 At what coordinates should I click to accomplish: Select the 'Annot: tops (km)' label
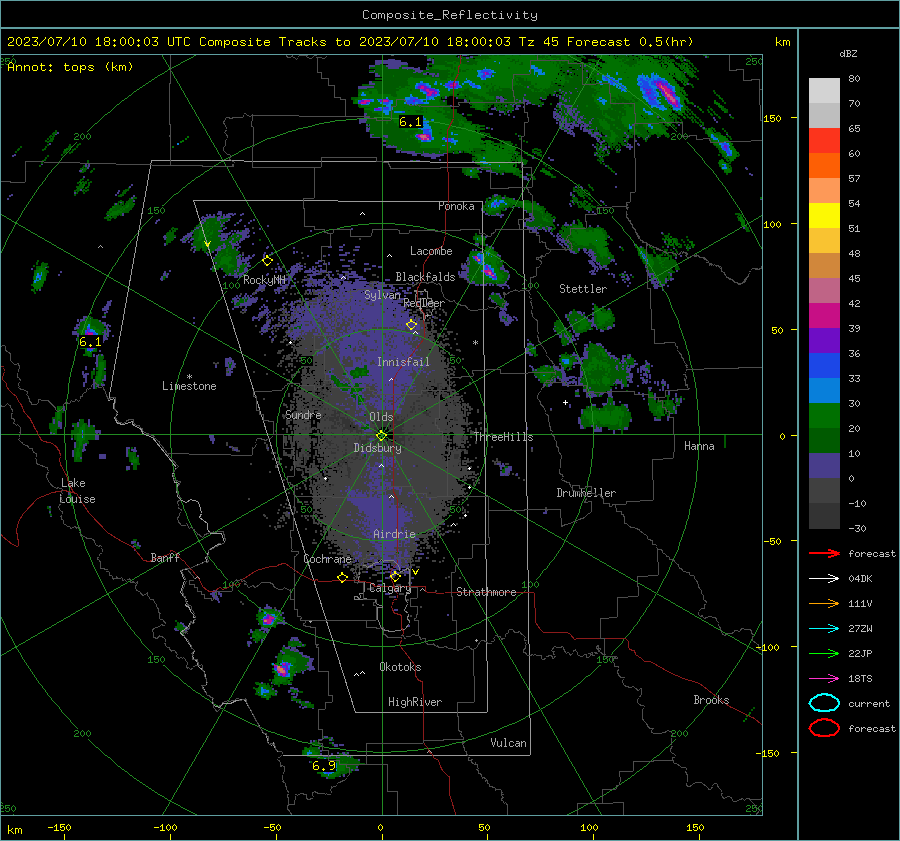click(70, 67)
